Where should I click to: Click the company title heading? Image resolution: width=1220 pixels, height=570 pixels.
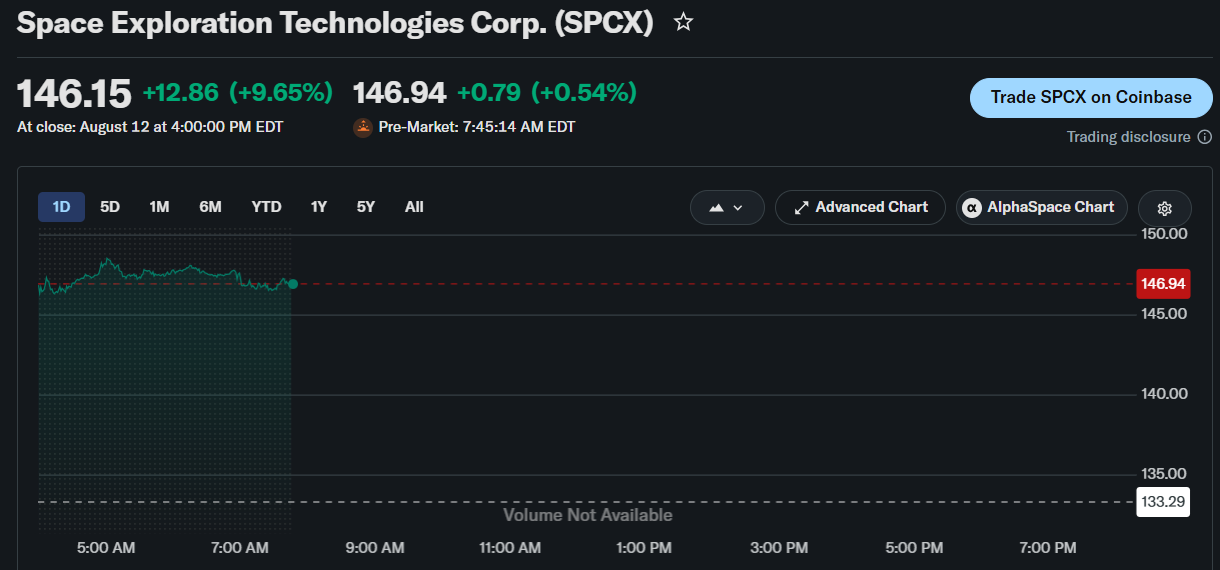coord(335,24)
